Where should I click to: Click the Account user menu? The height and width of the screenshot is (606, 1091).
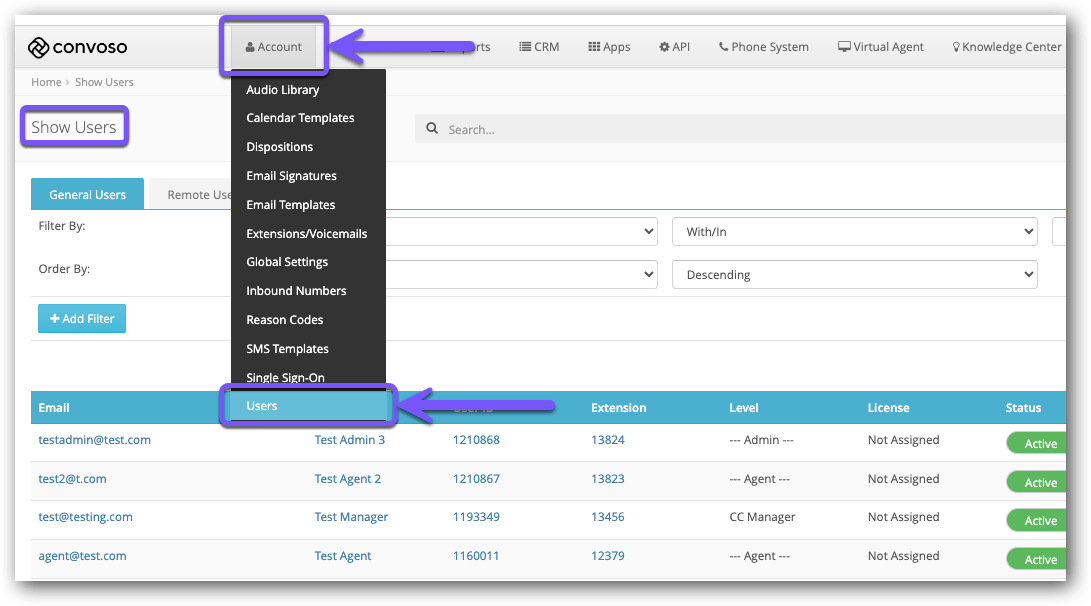click(x=274, y=47)
